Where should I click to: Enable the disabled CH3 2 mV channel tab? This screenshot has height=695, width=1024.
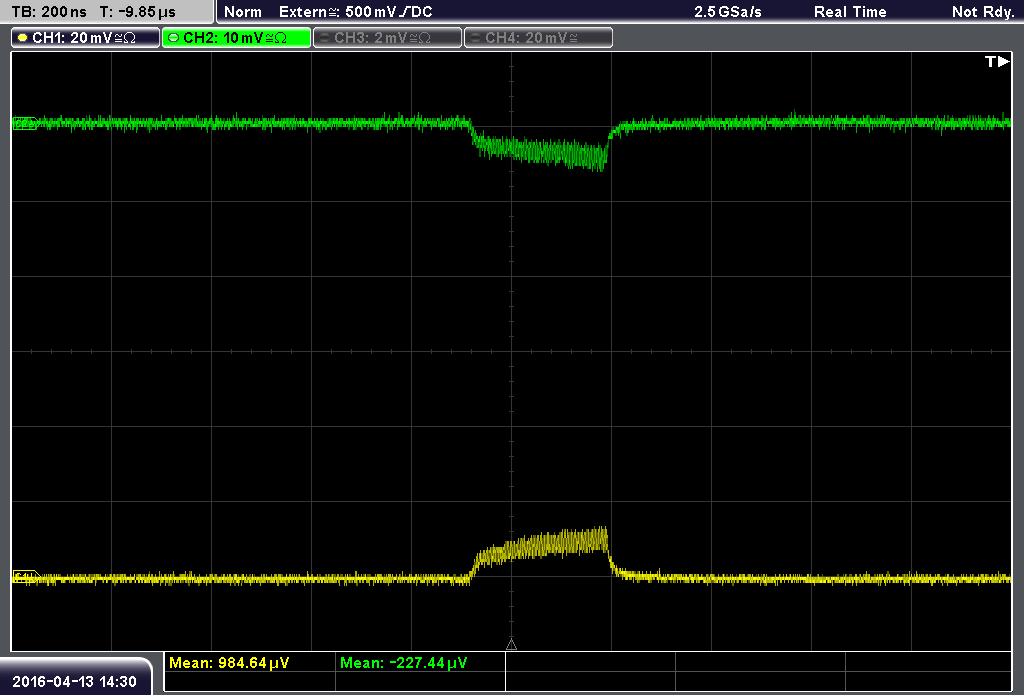coord(387,38)
